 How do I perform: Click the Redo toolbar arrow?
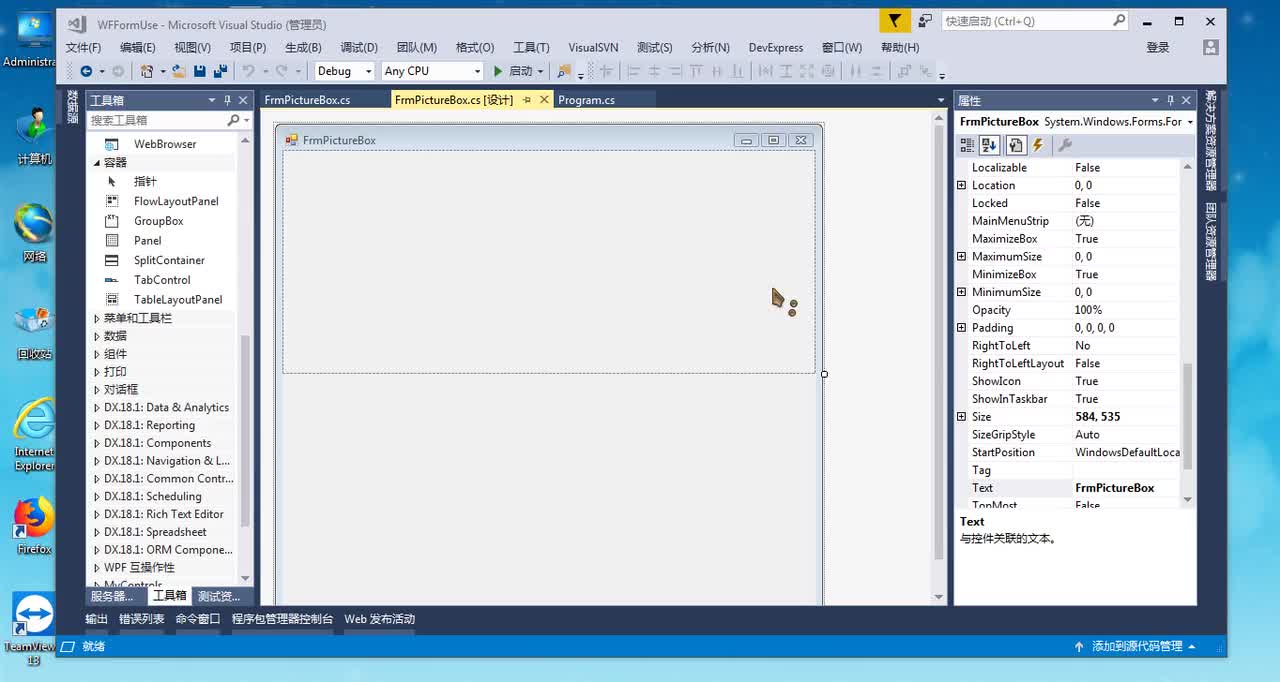(x=281, y=71)
